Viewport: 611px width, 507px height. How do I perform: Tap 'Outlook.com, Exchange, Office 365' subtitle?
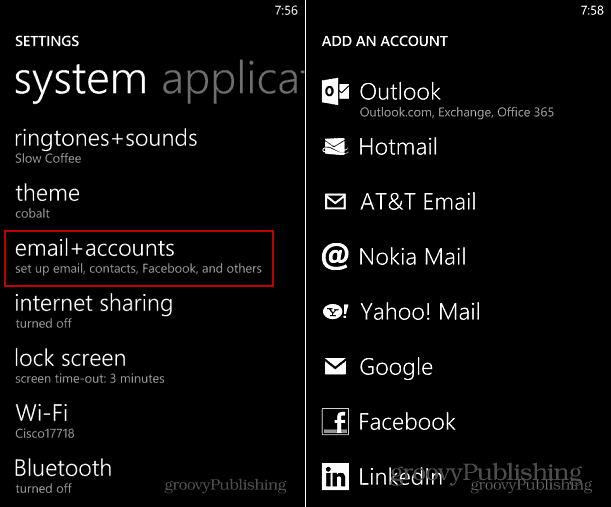457,112
